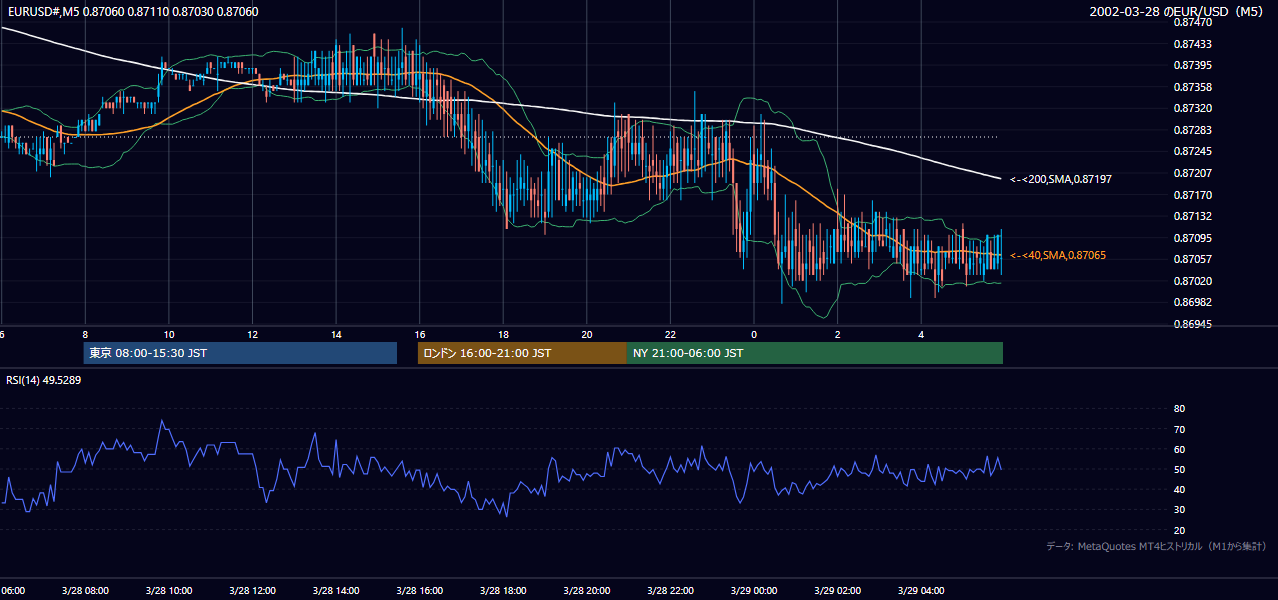This screenshot has width=1278, height=600.
Task: Click the RSI 80 level label
Action: tap(1179, 409)
